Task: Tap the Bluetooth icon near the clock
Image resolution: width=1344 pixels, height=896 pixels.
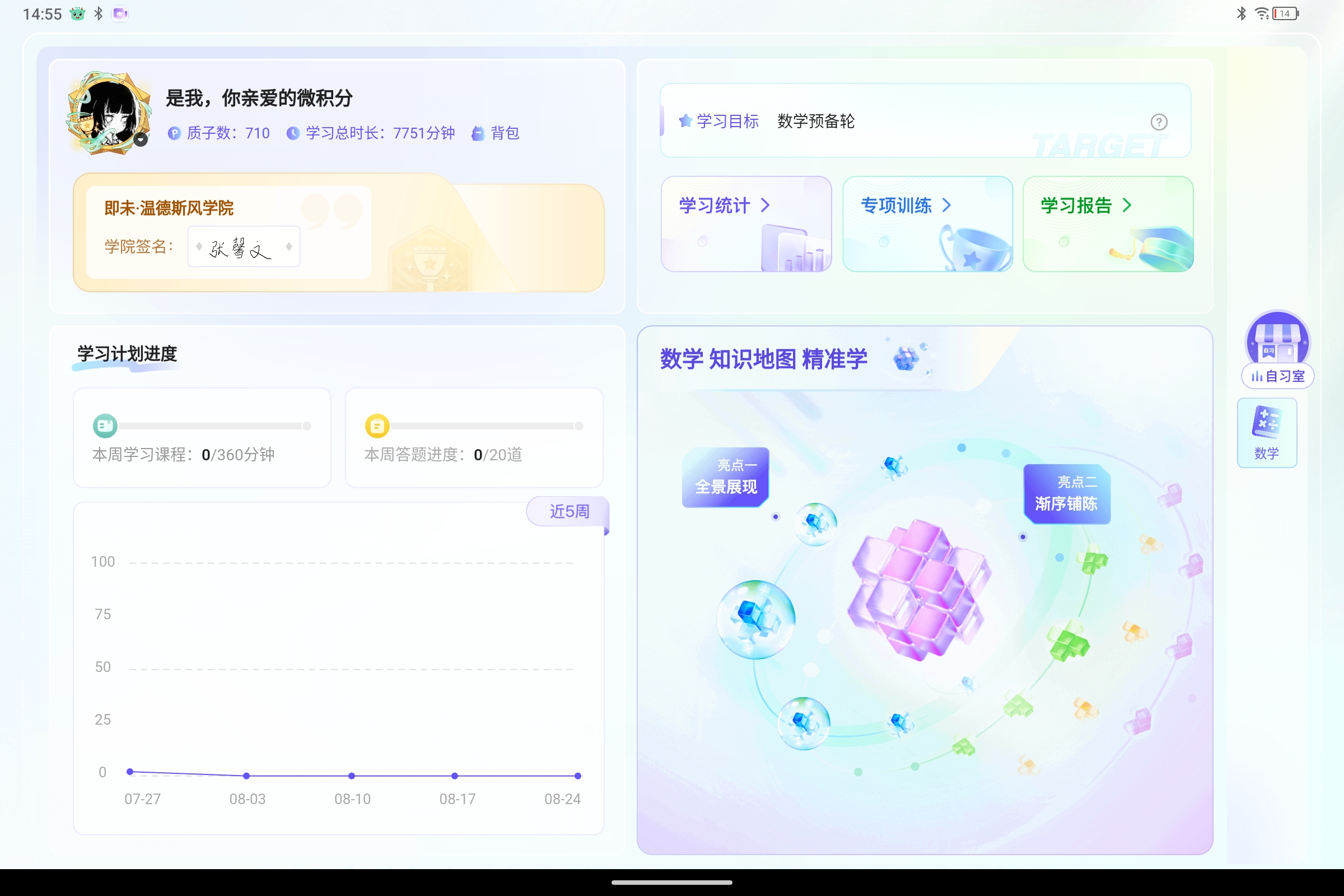Action: [x=99, y=13]
